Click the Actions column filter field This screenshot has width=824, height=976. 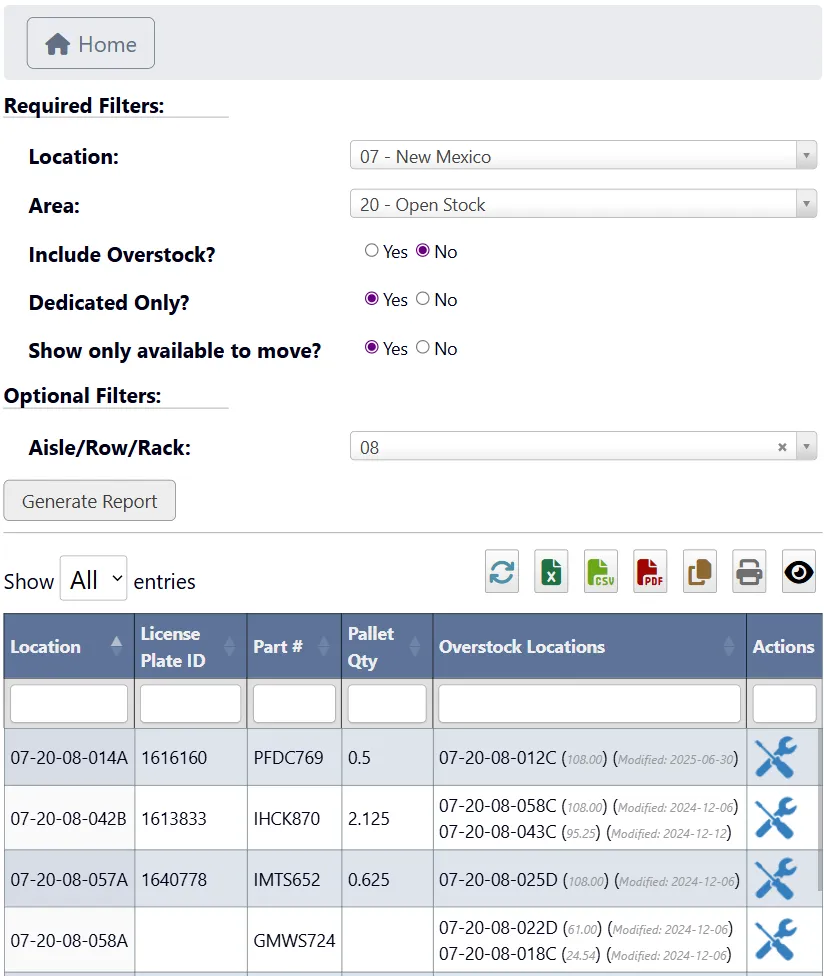784,704
